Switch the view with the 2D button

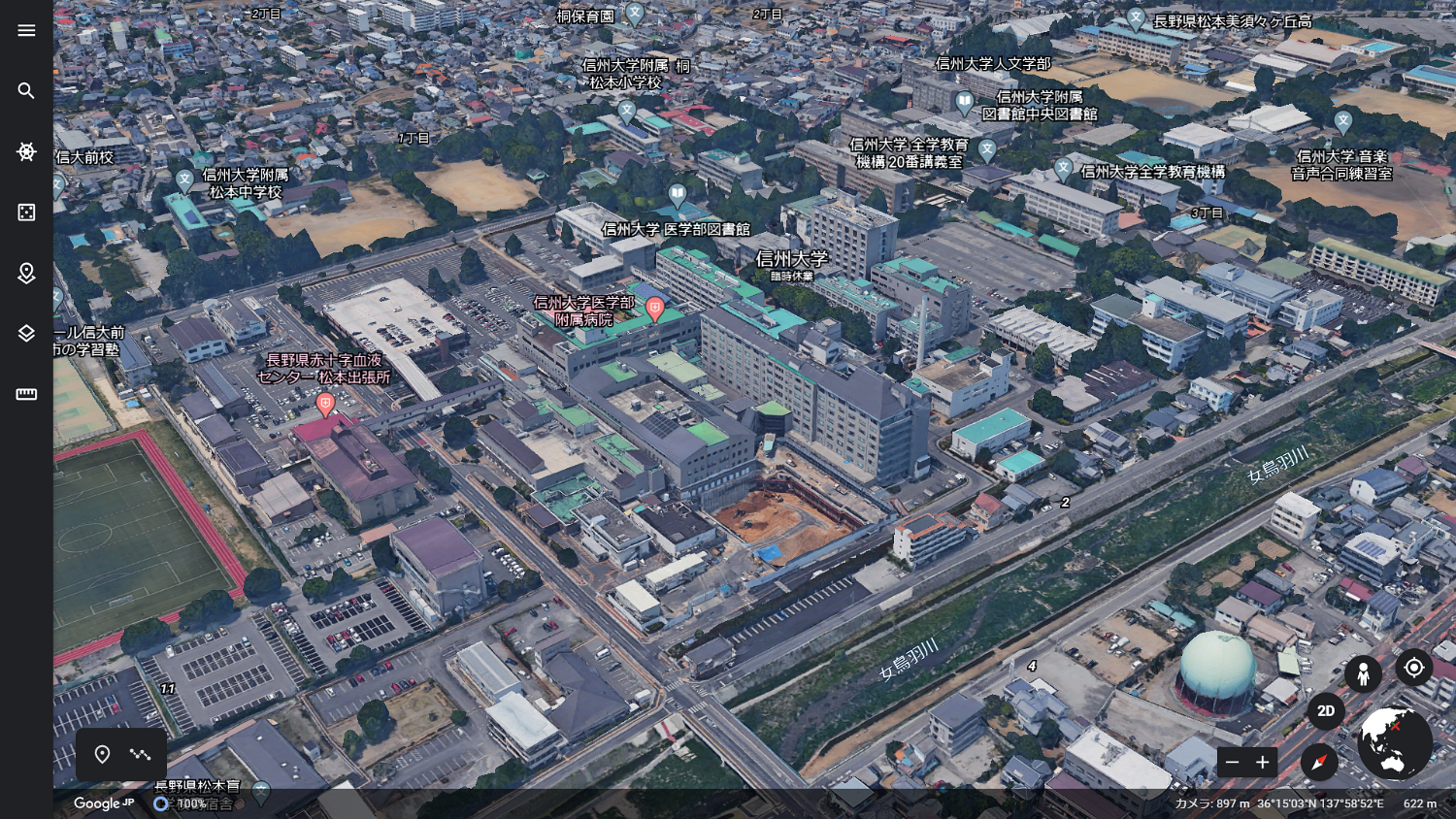point(1326,711)
